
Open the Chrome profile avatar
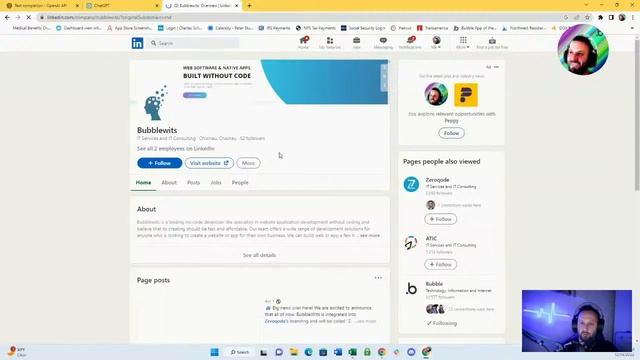pyautogui.click(x=622, y=17)
